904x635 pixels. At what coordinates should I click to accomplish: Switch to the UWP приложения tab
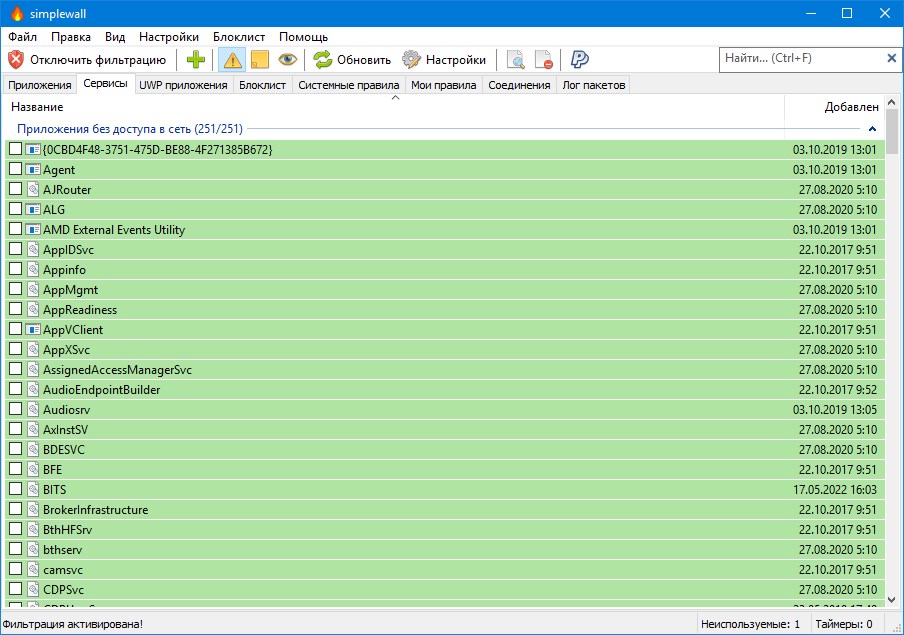click(183, 85)
